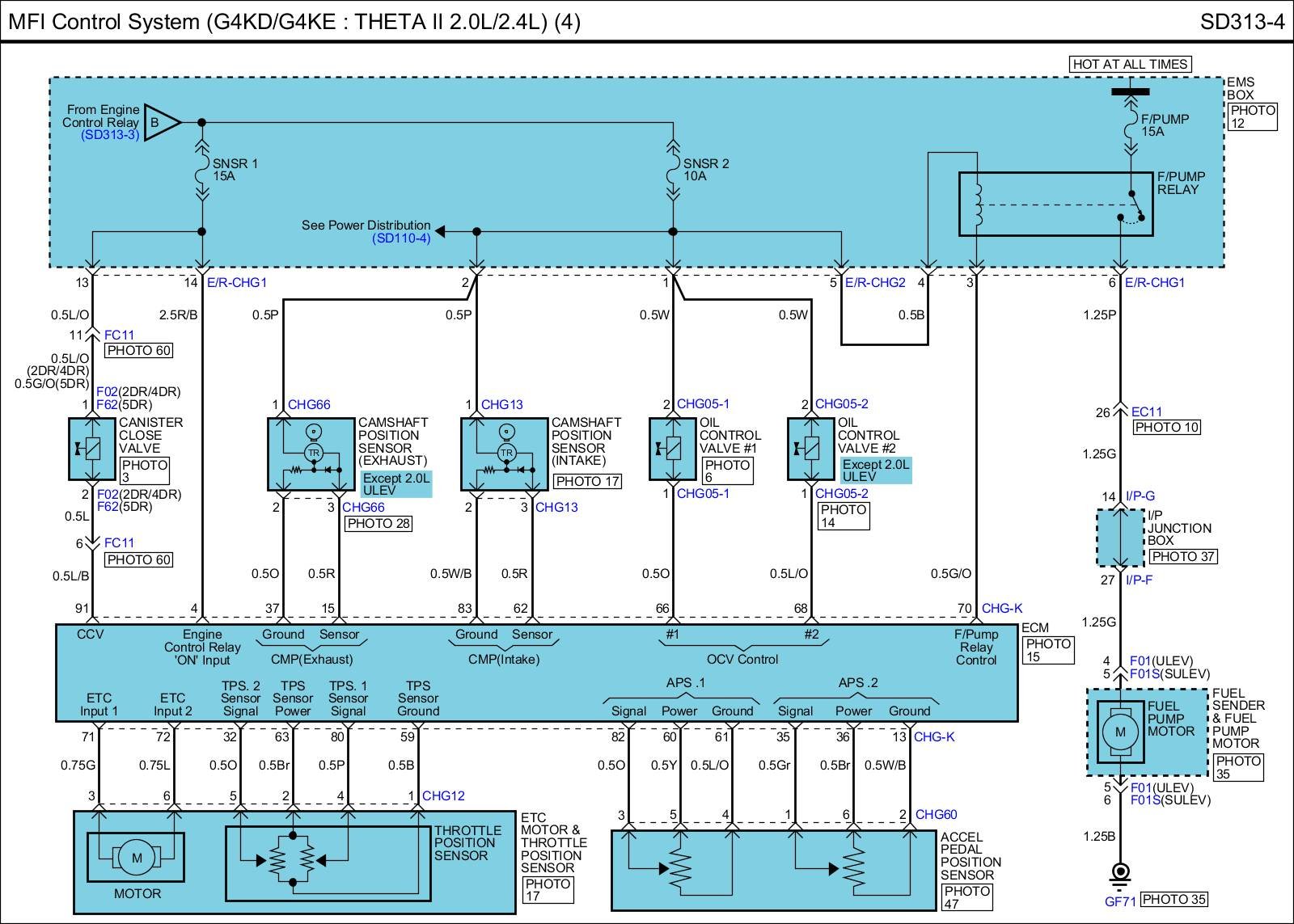Select the exhaust camshaft position sensor symbol
The width and height of the screenshot is (1294, 924).
311,454
